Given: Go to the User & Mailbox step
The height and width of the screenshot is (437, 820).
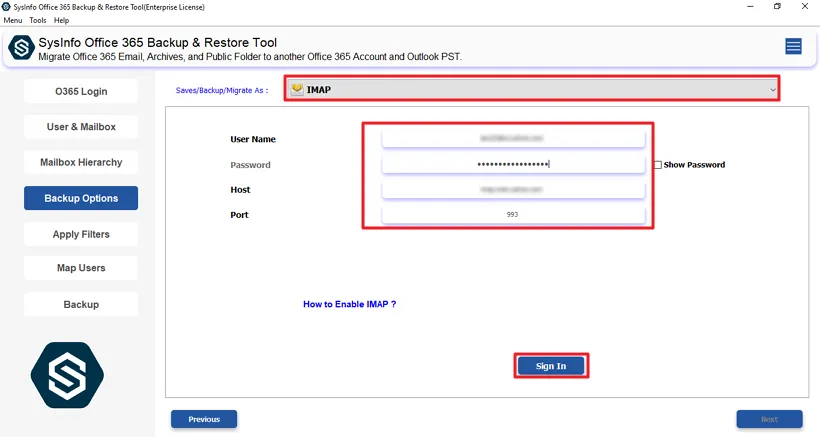Looking at the screenshot, I should tap(81, 127).
